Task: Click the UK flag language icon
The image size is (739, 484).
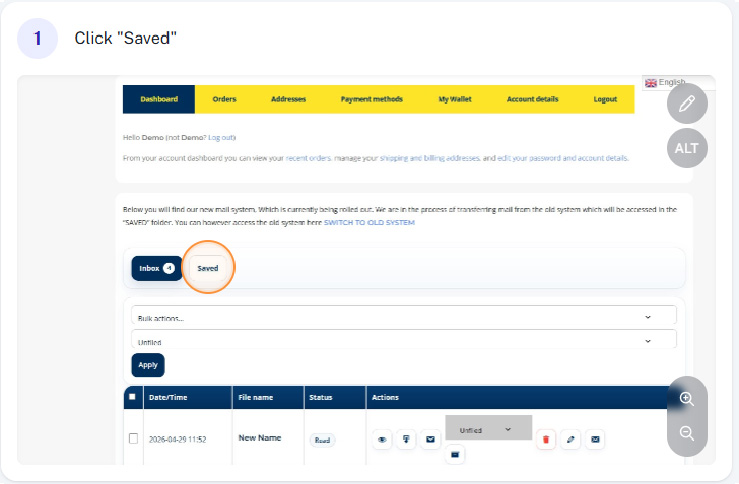Action: pyautogui.click(x=651, y=83)
